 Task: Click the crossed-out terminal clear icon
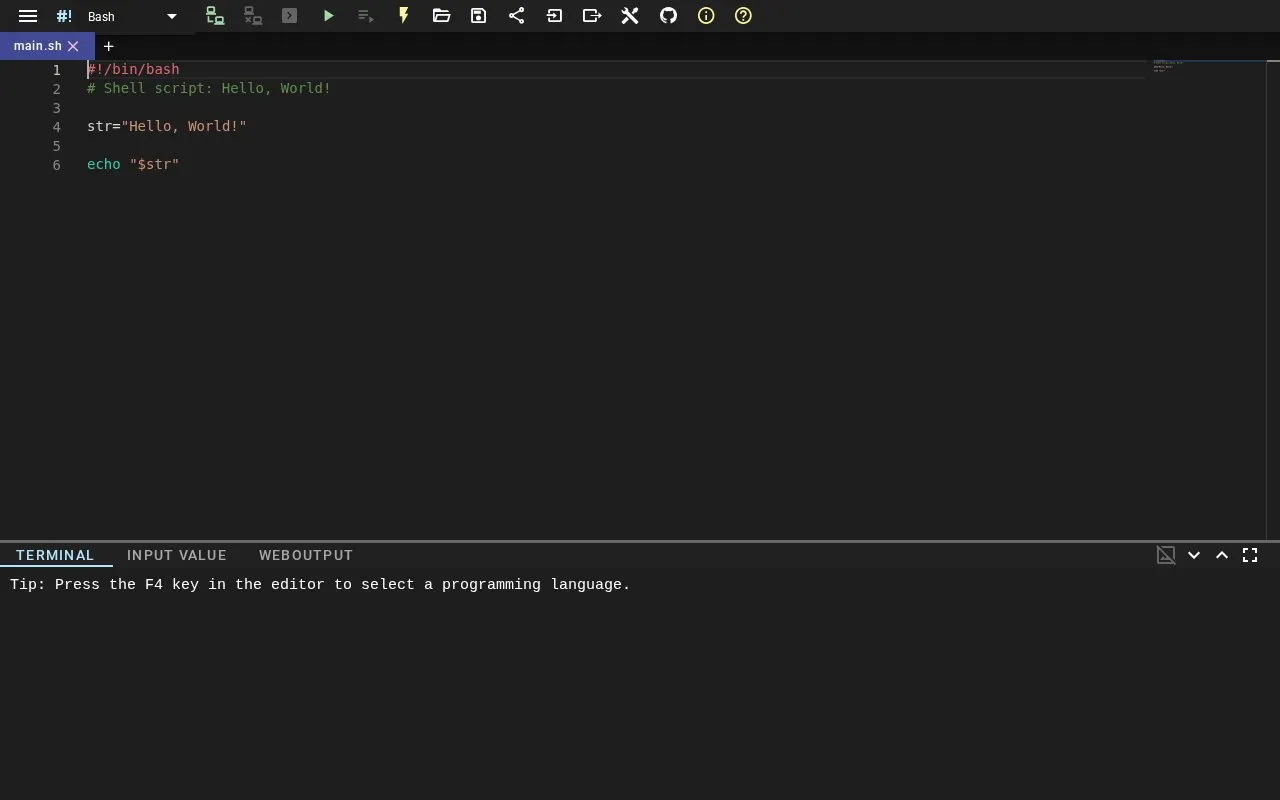pos(1166,555)
